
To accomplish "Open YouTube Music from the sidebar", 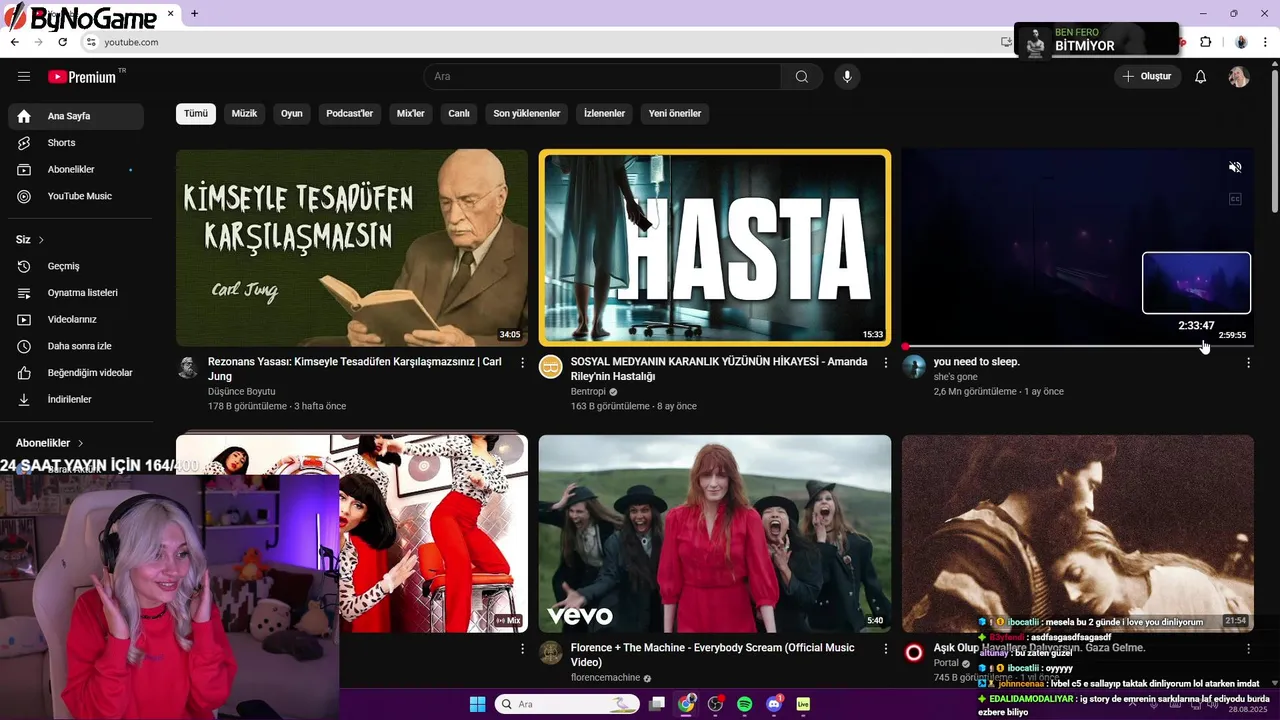I will point(76,196).
